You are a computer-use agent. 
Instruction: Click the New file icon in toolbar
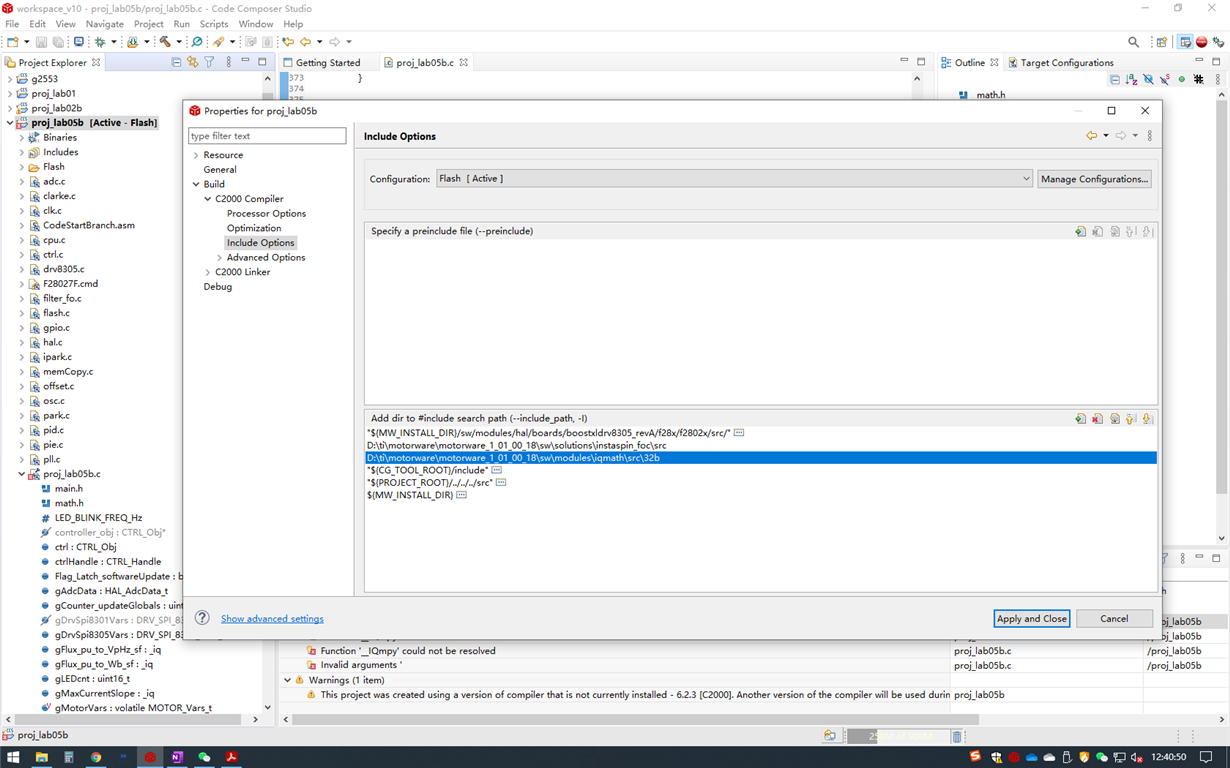click(13, 42)
